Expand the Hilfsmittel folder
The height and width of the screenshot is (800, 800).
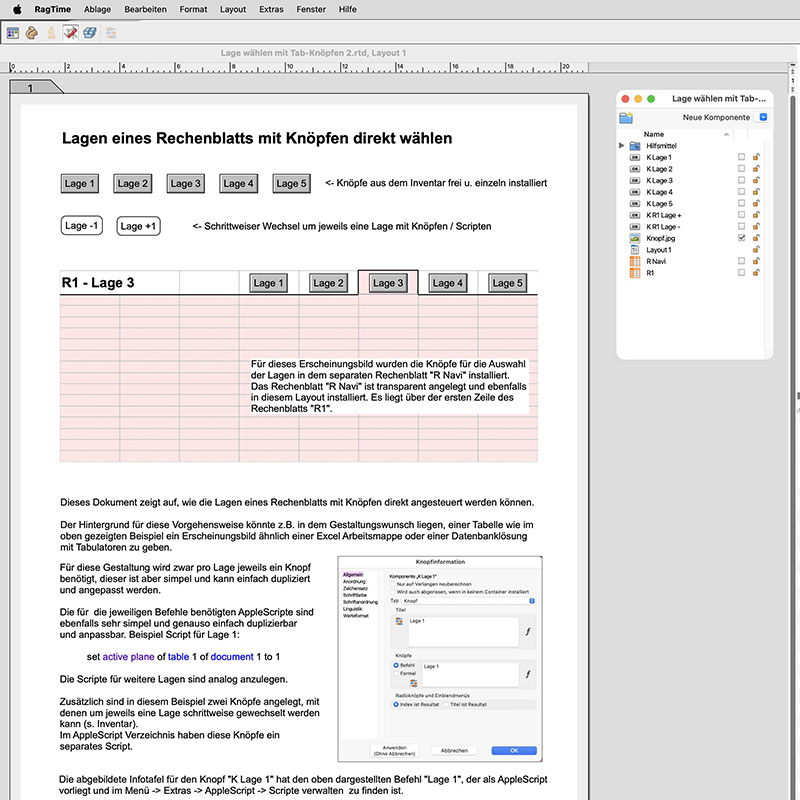pyautogui.click(x=621, y=145)
